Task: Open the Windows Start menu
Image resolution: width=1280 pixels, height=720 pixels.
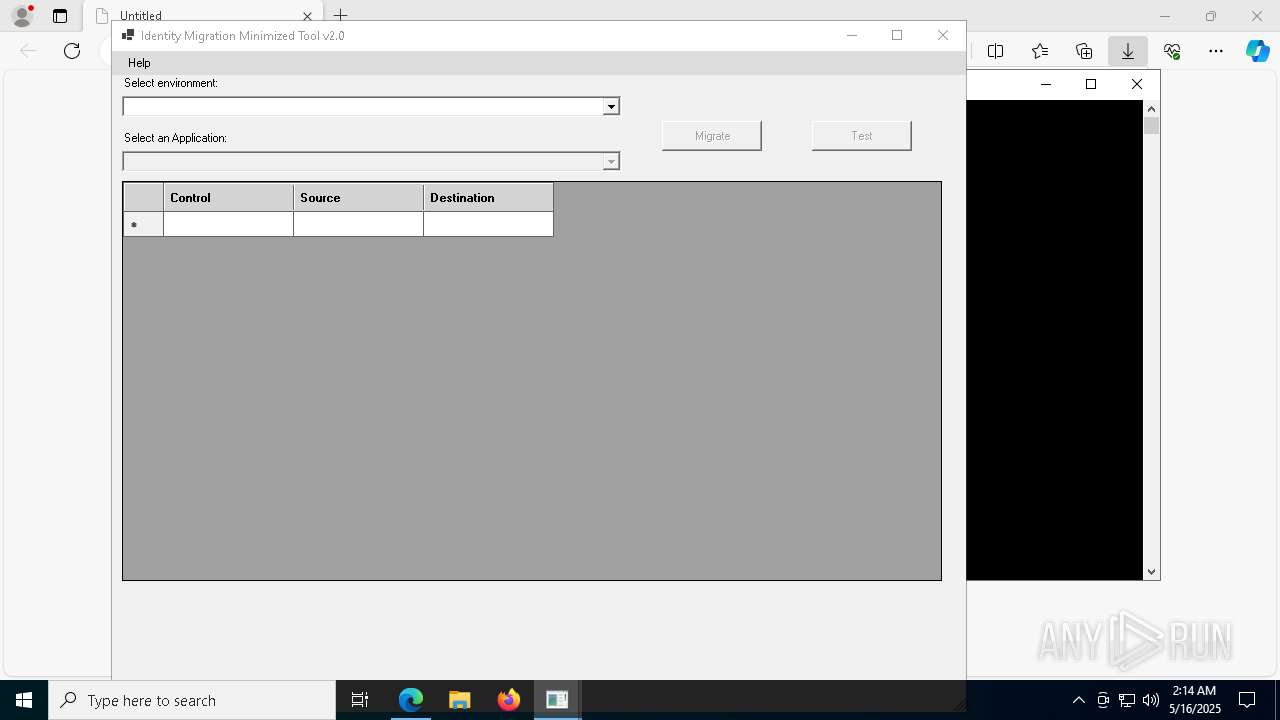Action: pyautogui.click(x=24, y=700)
